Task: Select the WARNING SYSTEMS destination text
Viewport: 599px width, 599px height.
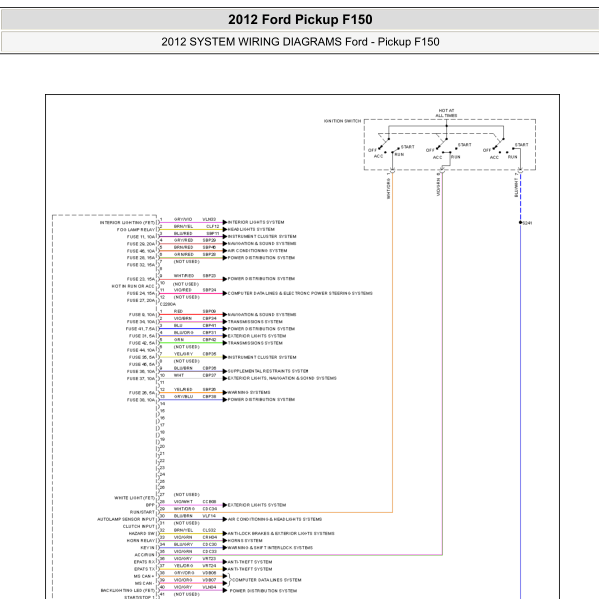Action: click(249, 393)
